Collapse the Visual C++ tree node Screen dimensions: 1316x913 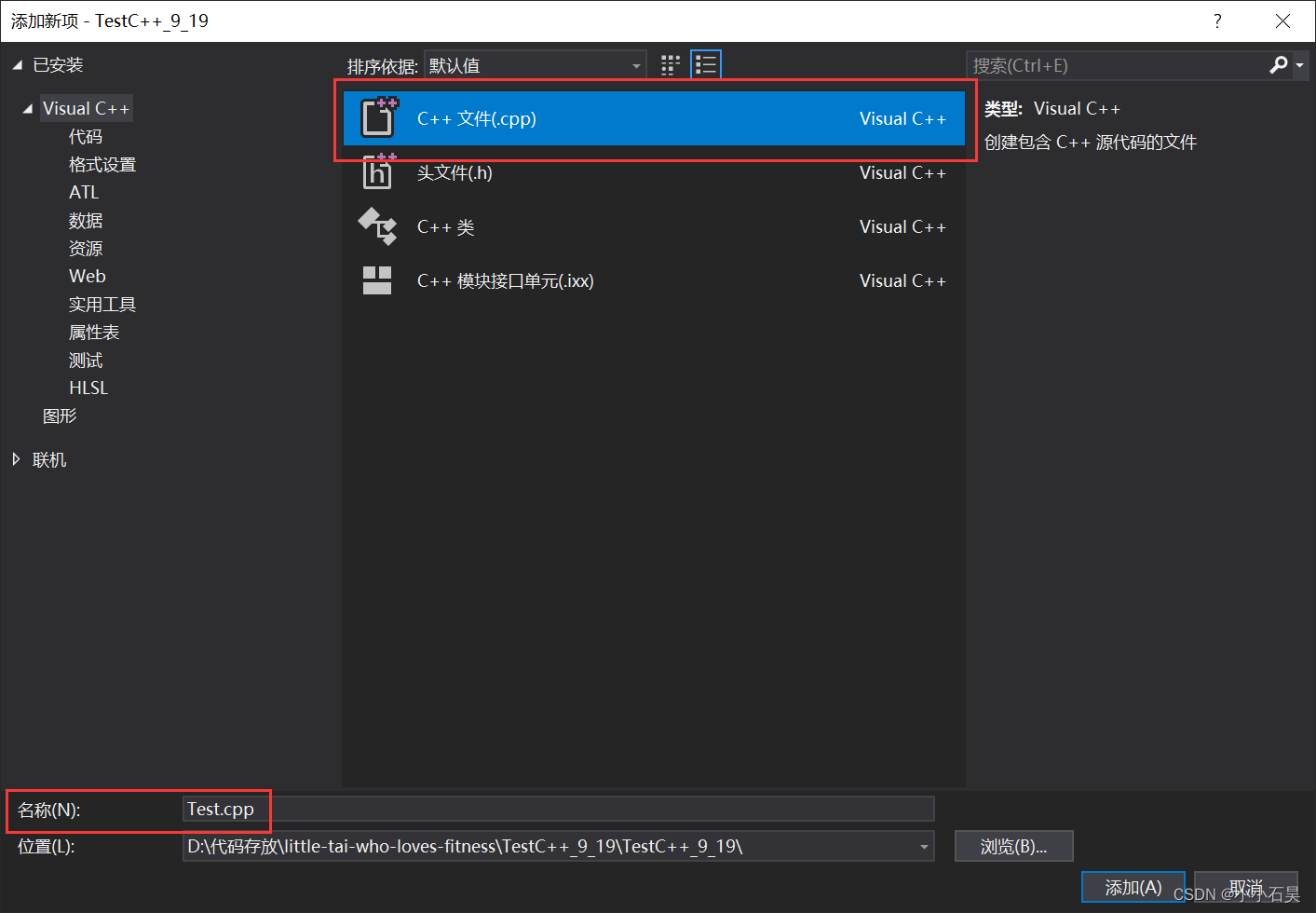27,109
